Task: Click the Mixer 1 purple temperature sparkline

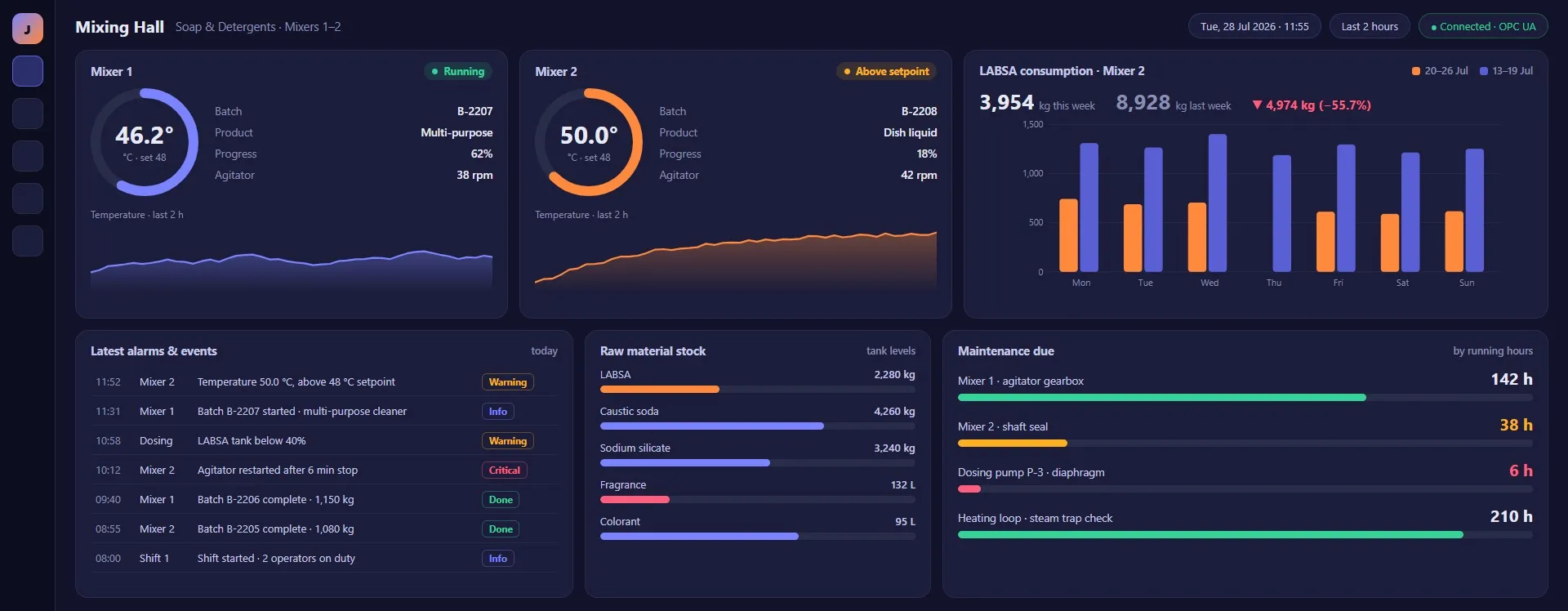Action: click(292, 270)
